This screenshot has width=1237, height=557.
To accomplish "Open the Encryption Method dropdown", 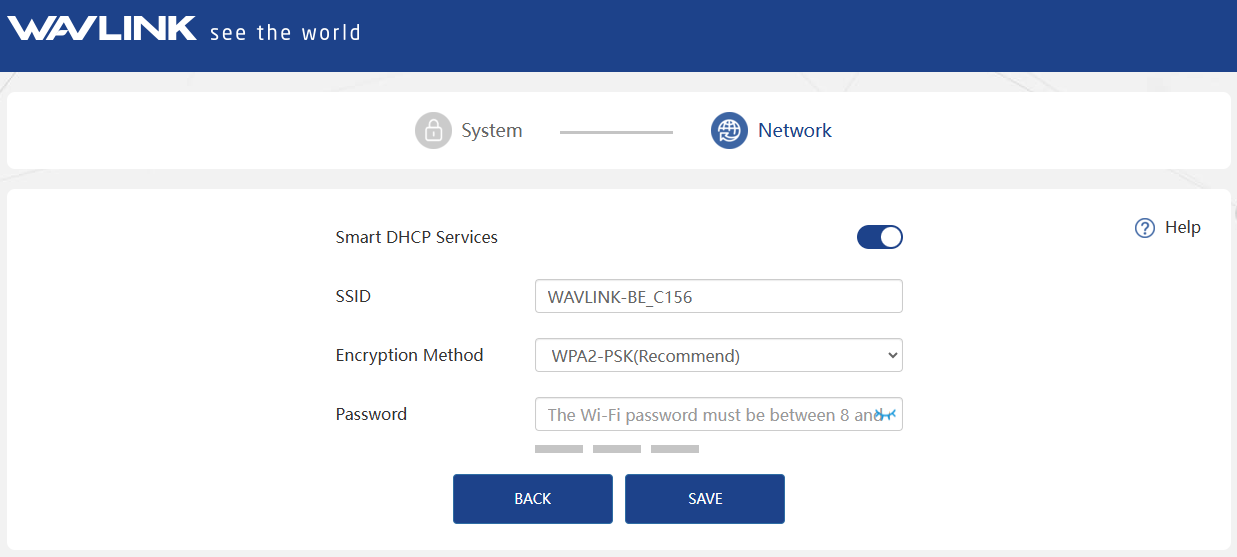I will [718, 355].
